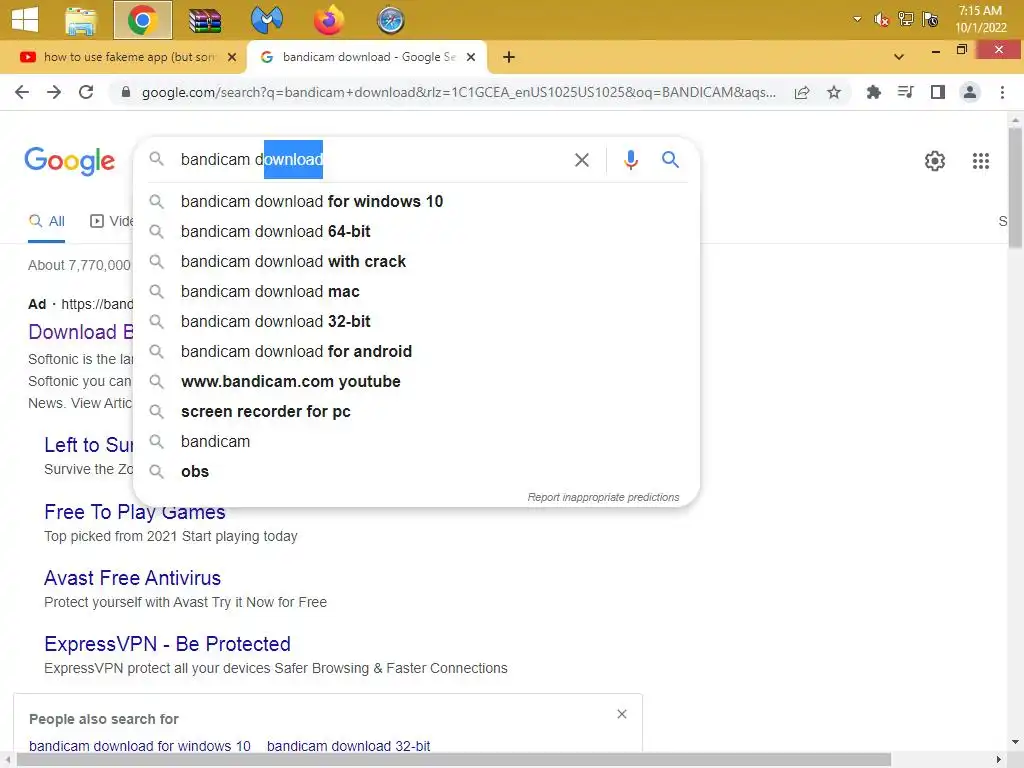
Task: Choose suggestion bandicam download for android
Action: [x=416, y=351]
